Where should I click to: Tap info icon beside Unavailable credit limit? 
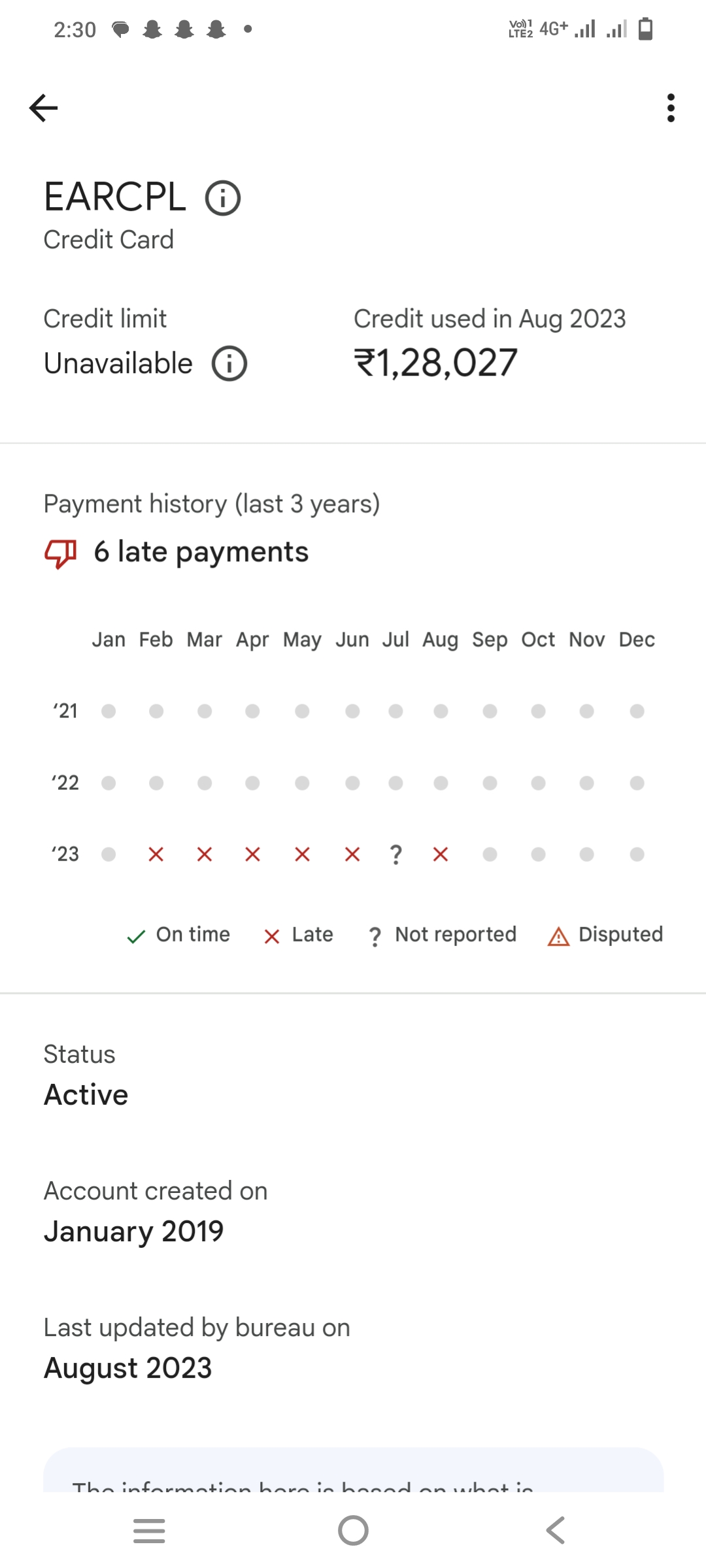229,363
